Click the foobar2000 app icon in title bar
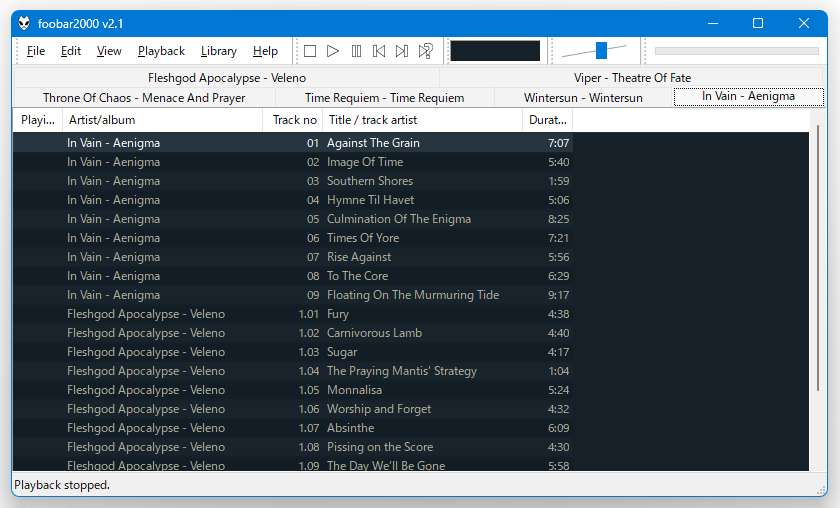This screenshot has height=508, width=840. pos(24,23)
